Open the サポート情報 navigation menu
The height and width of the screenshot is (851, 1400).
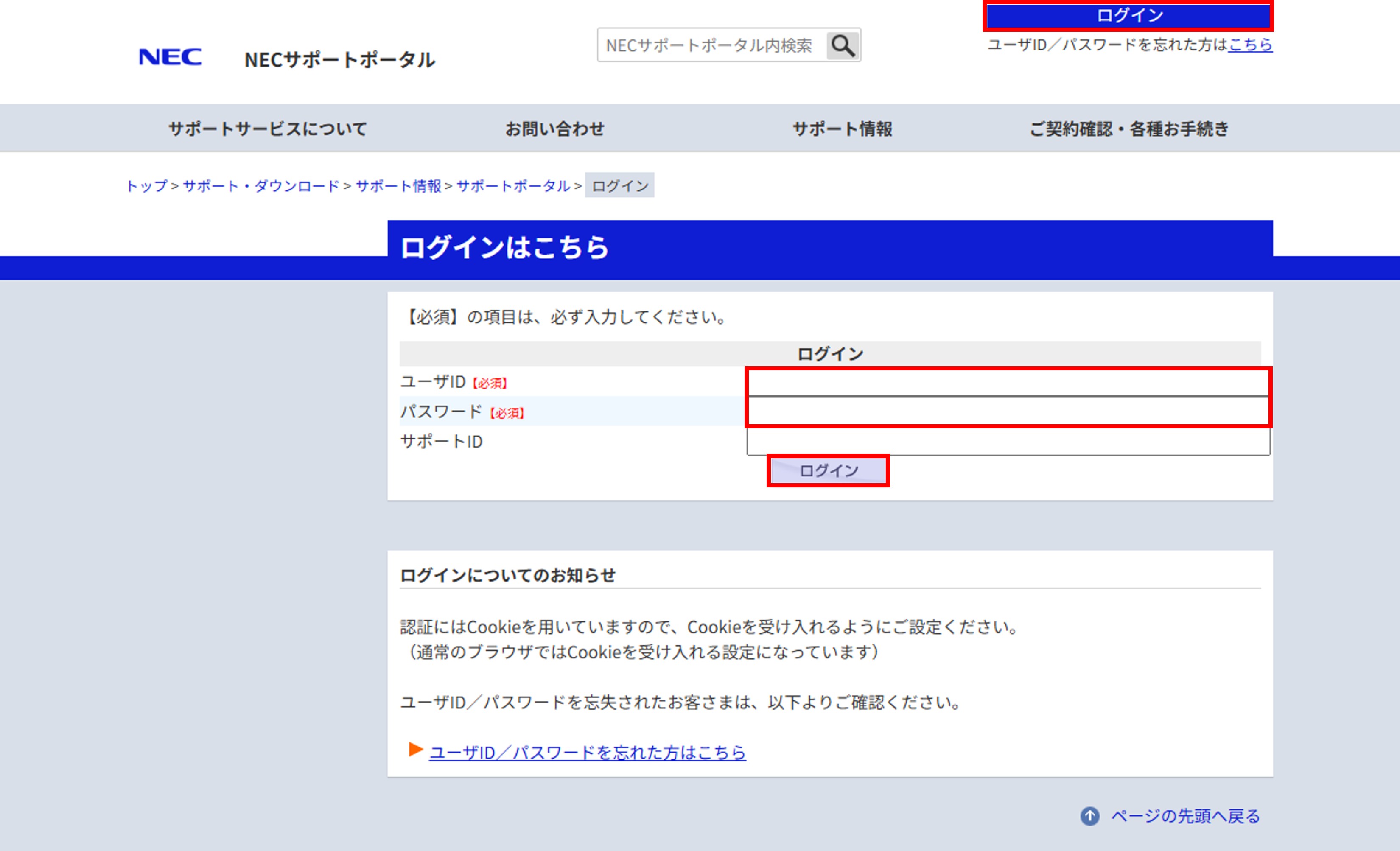843,129
